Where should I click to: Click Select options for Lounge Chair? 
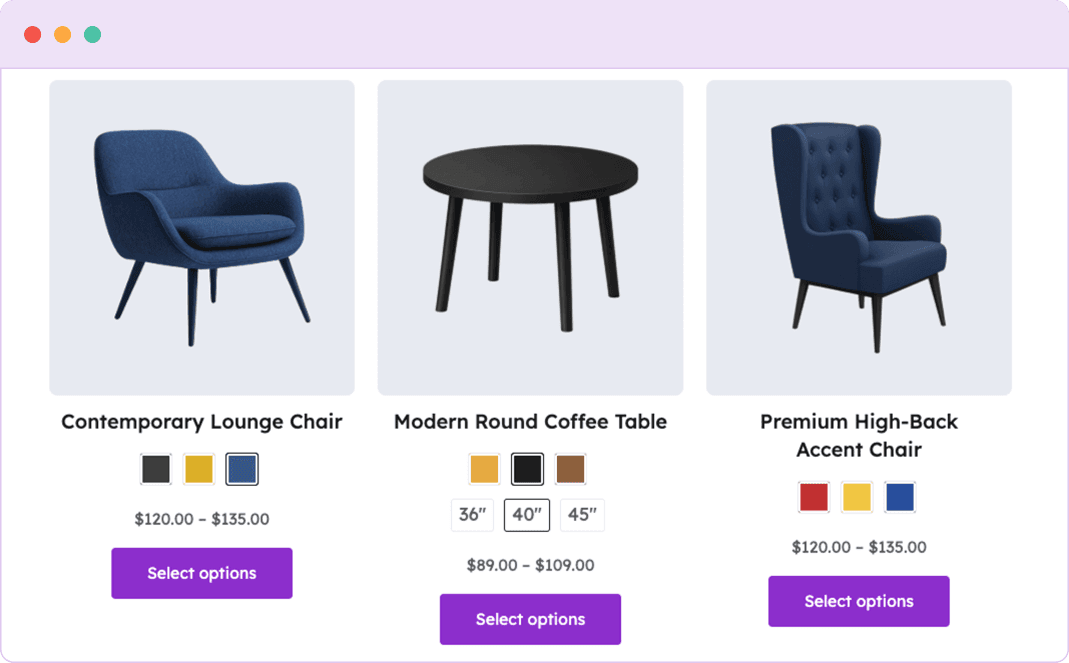pyautogui.click(x=202, y=573)
